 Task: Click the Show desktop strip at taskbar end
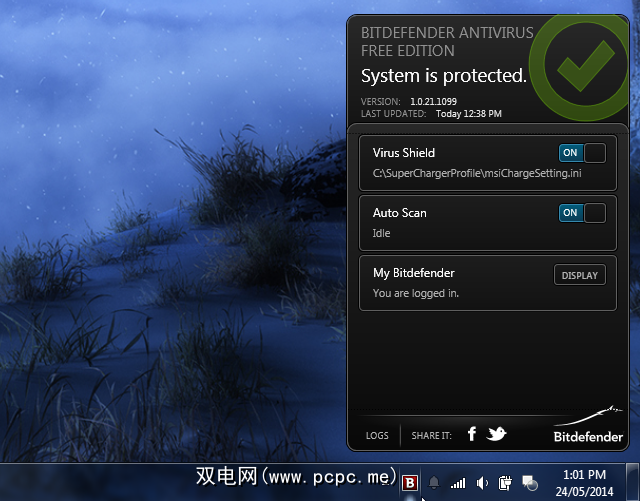(633, 482)
